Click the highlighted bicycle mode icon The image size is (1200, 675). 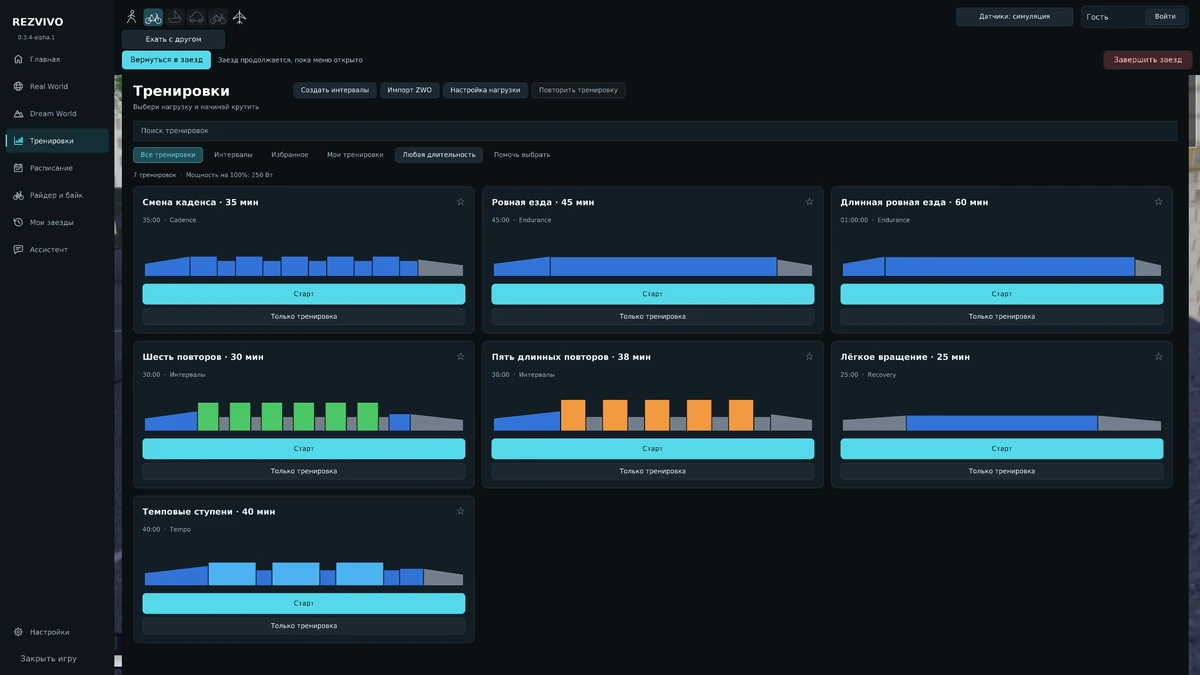tap(153, 17)
